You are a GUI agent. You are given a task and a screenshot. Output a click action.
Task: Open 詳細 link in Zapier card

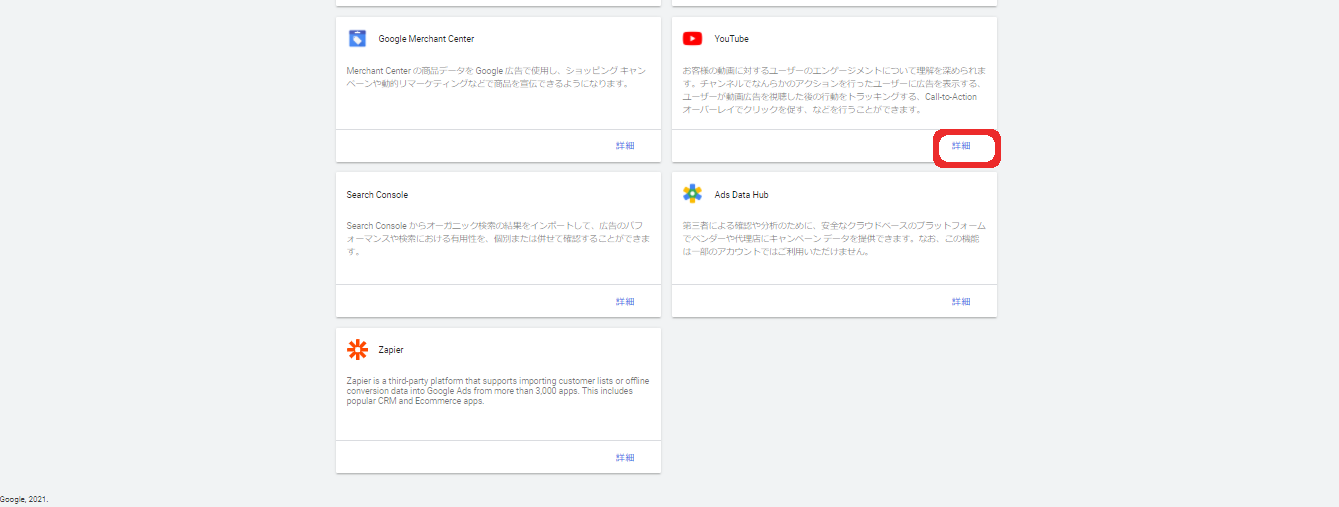pos(625,458)
